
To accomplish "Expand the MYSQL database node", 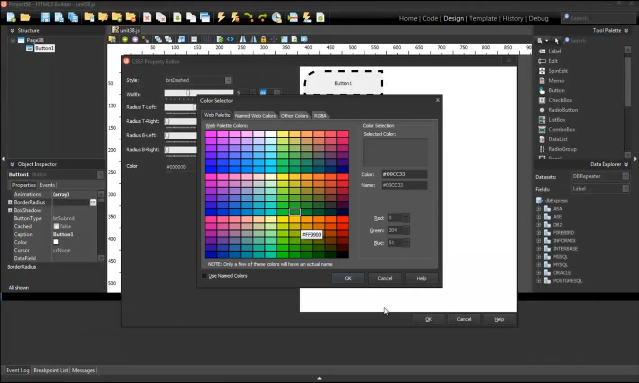I will (x=538, y=265).
